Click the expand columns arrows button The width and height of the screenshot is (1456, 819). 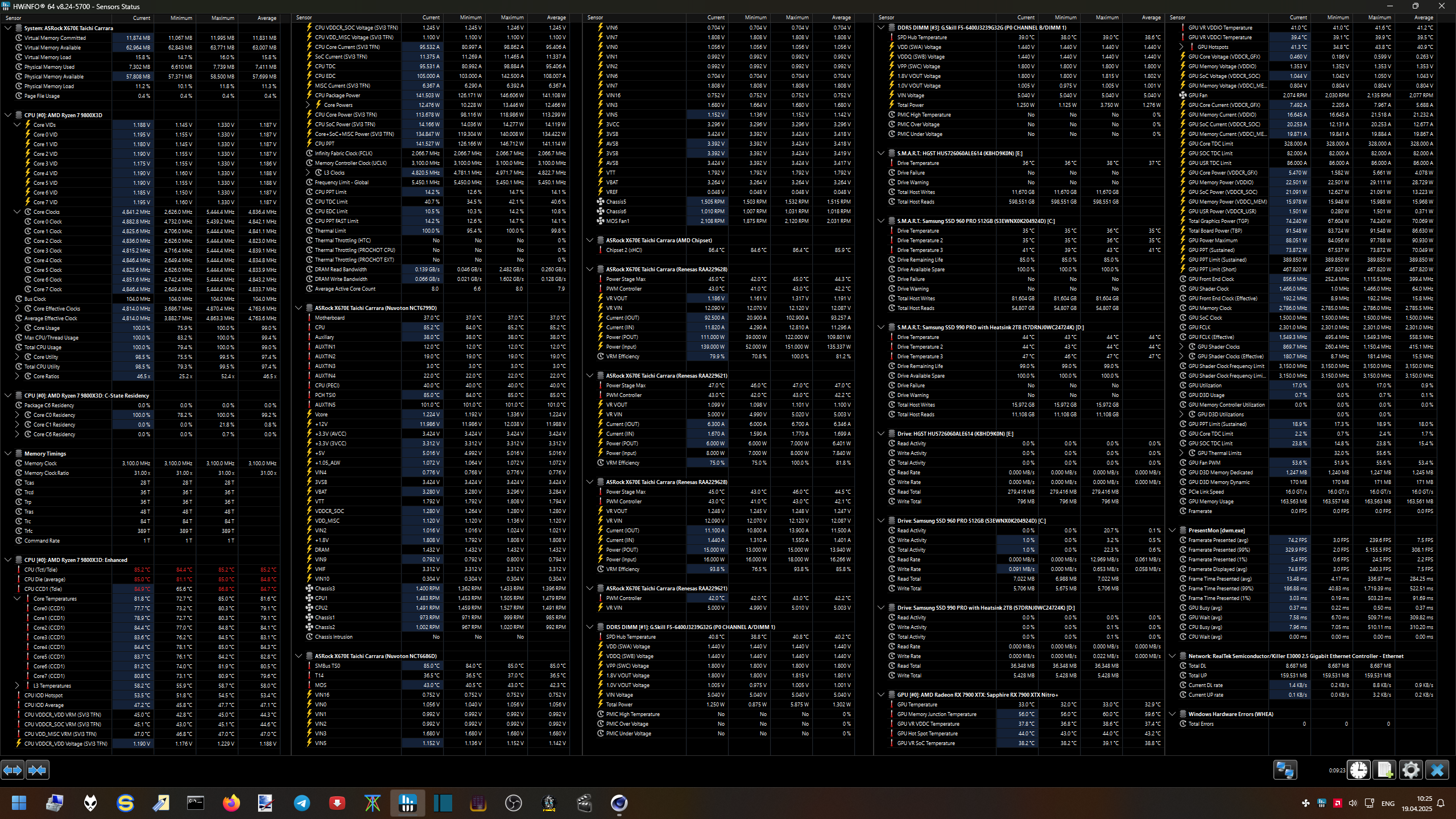pyautogui.click(x=13, y=770)
